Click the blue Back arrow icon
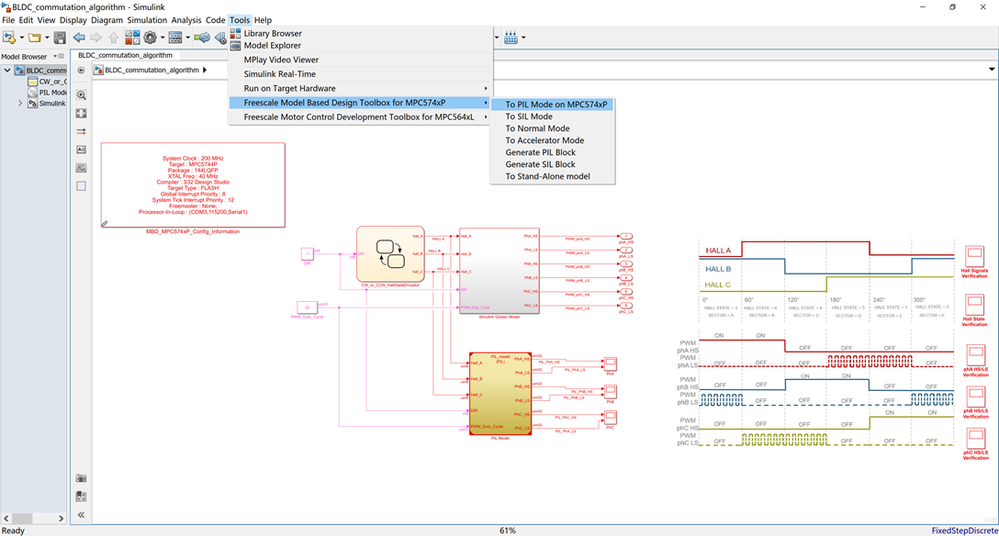The image size is (999, 536). pos(79,38)
